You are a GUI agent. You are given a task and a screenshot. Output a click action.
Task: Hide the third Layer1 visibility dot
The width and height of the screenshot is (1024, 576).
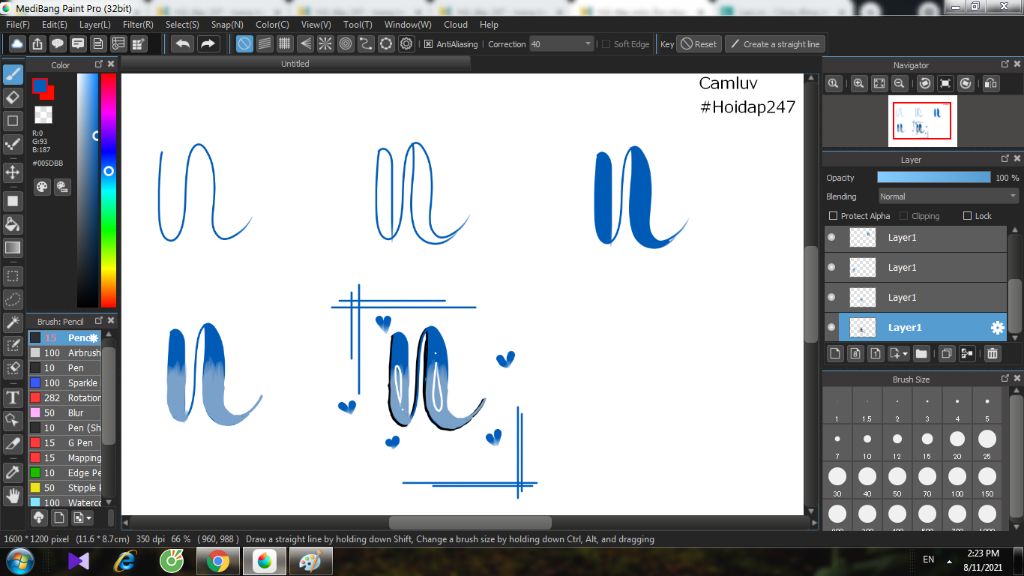tap(831, 297)
